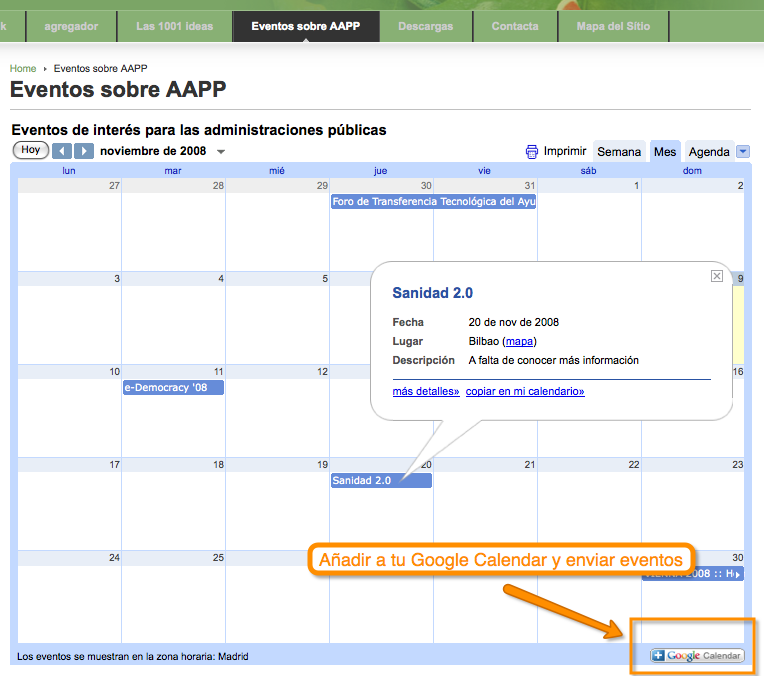Open Mapa del Sitio menu item

coord(613,26)
